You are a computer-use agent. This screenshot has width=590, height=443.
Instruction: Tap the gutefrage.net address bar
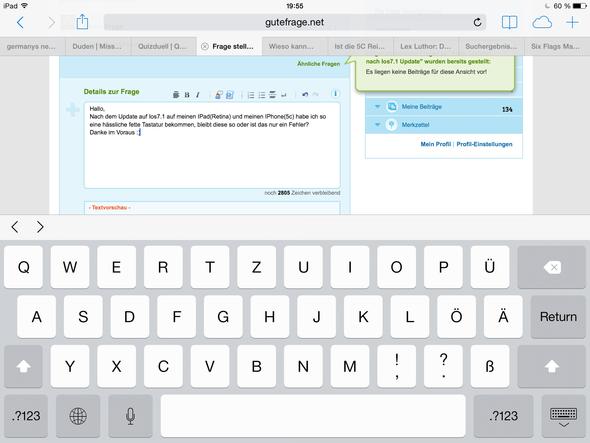294,23
